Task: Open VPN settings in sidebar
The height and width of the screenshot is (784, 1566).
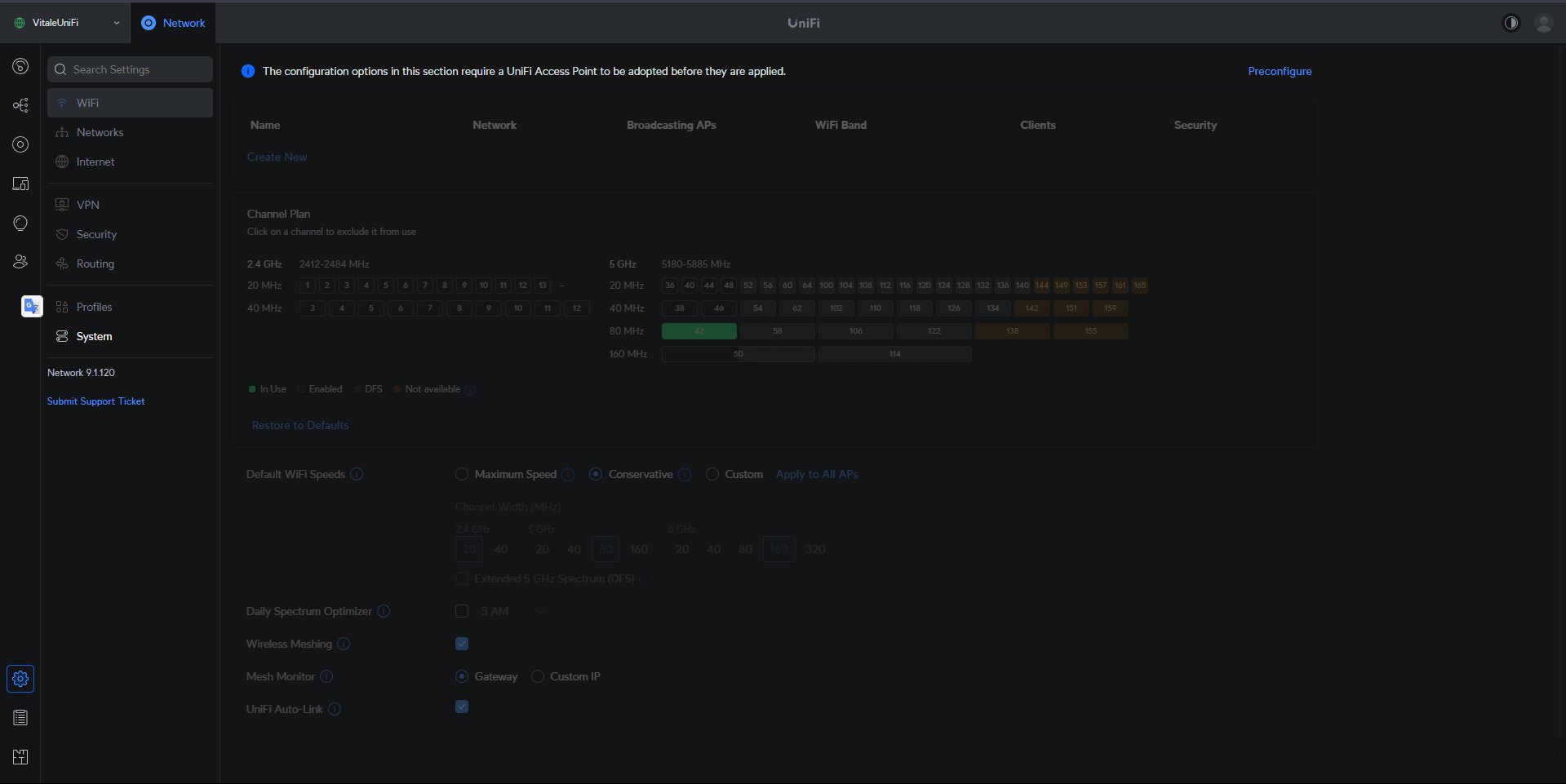Action: click(x=130, y=205)
